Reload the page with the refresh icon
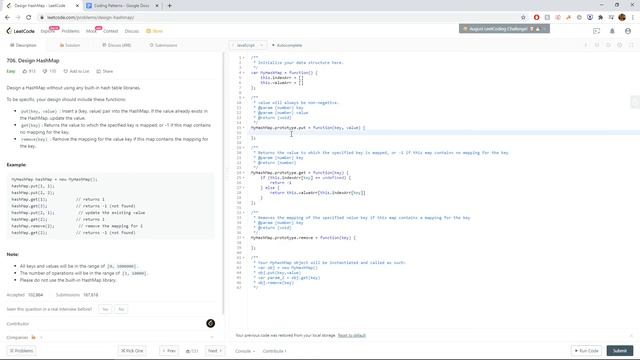640x360 pixels. [x=29, y=18]
